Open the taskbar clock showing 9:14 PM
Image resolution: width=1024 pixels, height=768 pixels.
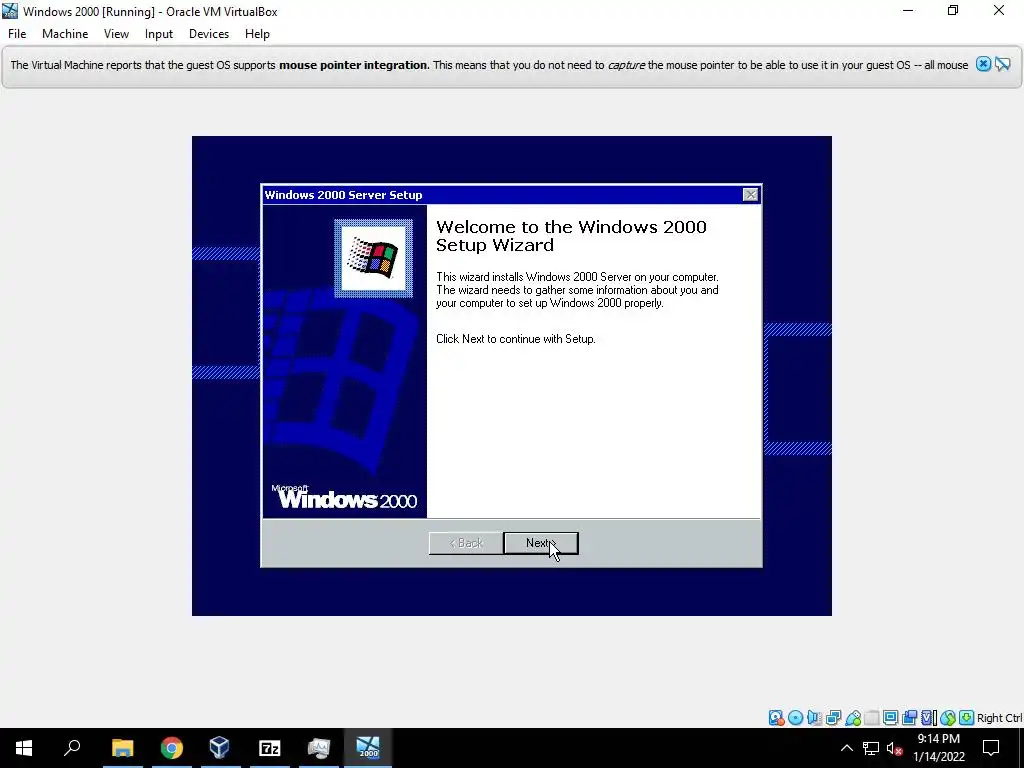click(938, 748)
